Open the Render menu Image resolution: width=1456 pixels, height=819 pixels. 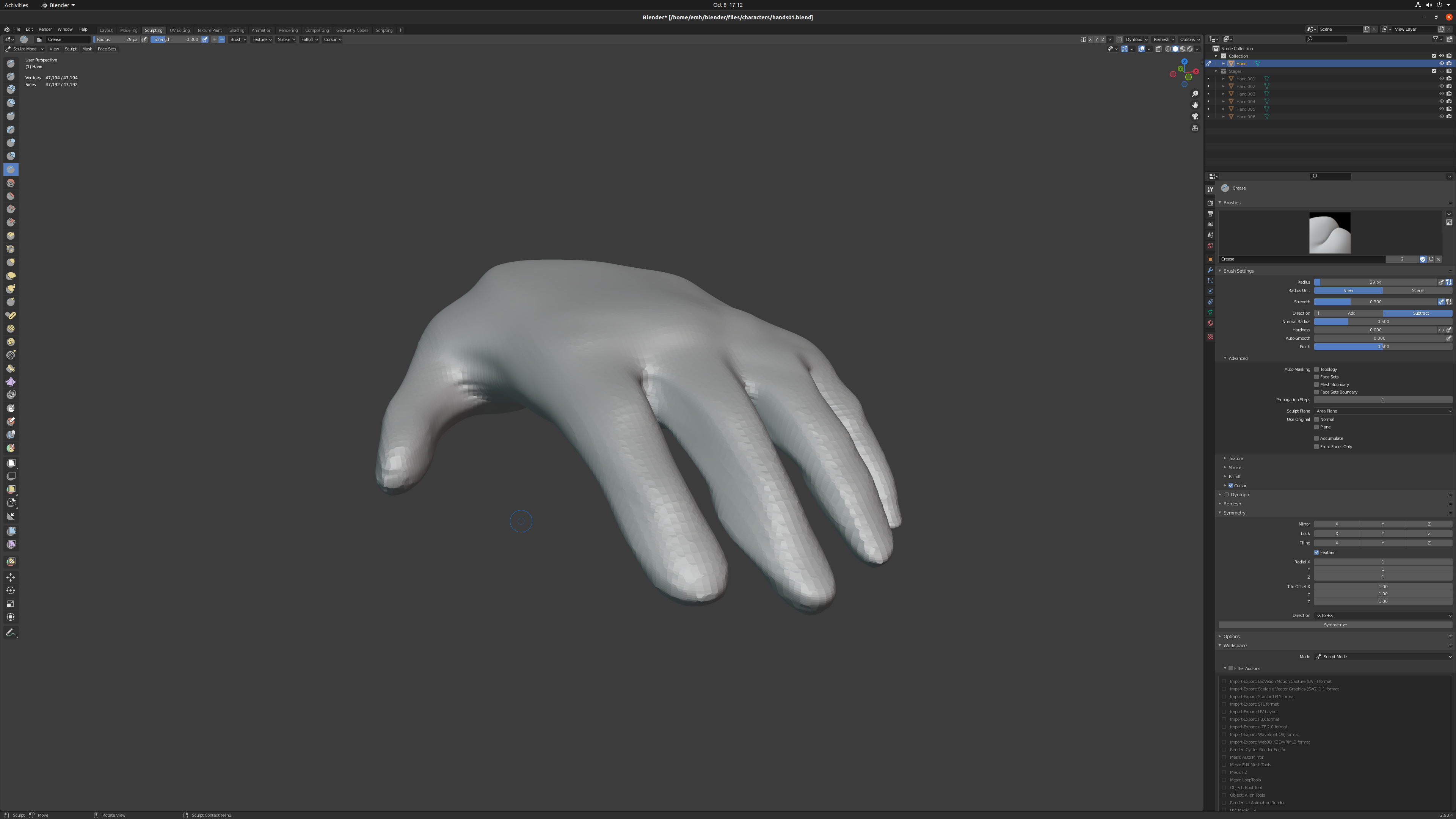45,30
